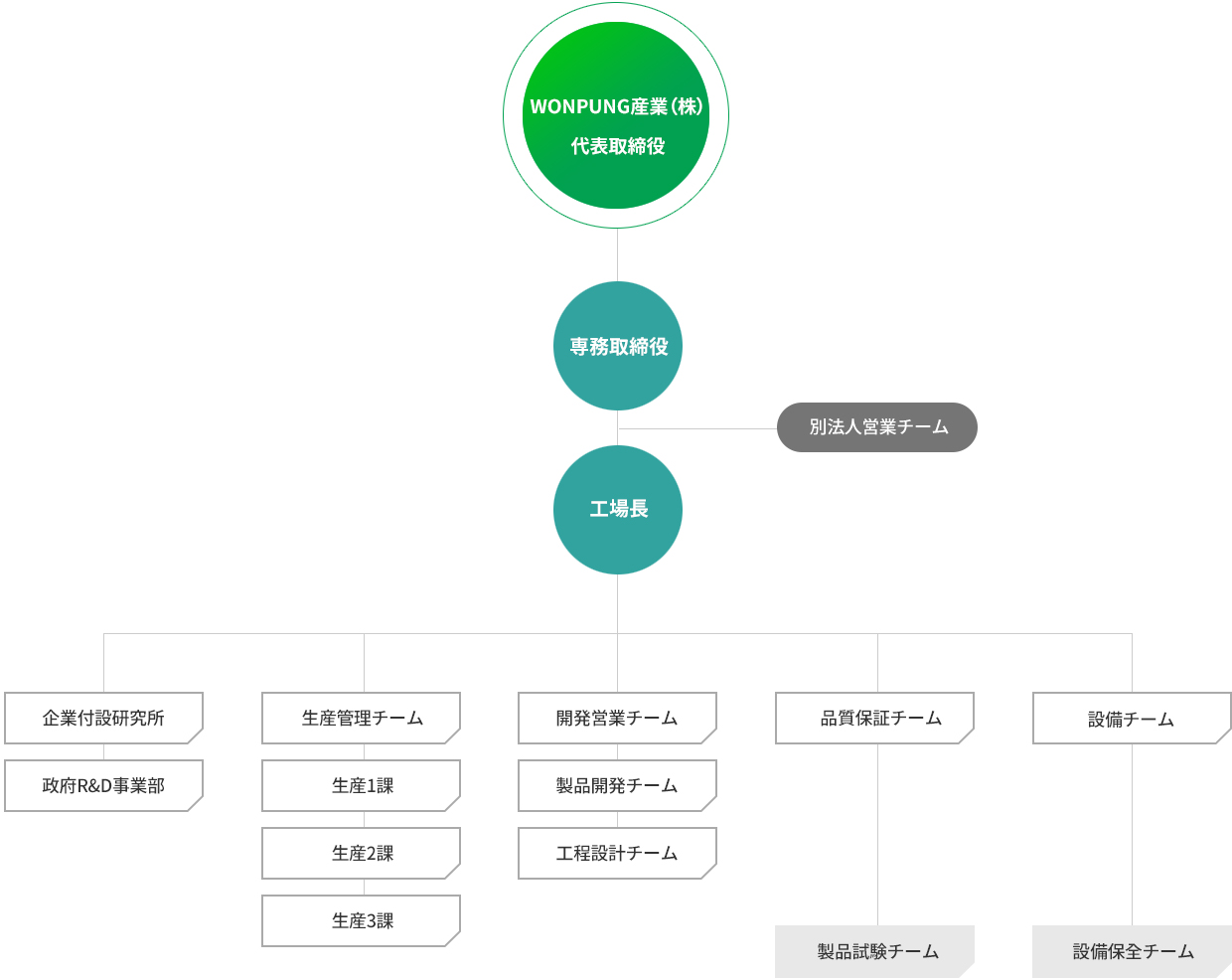Image resolution: width=1232 pixels, height=980 pixels.
Task: Click the 製品開発チーム box
Action: (618, 785)
